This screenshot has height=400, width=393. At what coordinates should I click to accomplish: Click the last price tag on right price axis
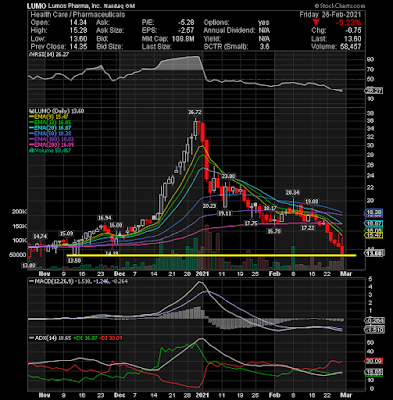pos(374,253)
